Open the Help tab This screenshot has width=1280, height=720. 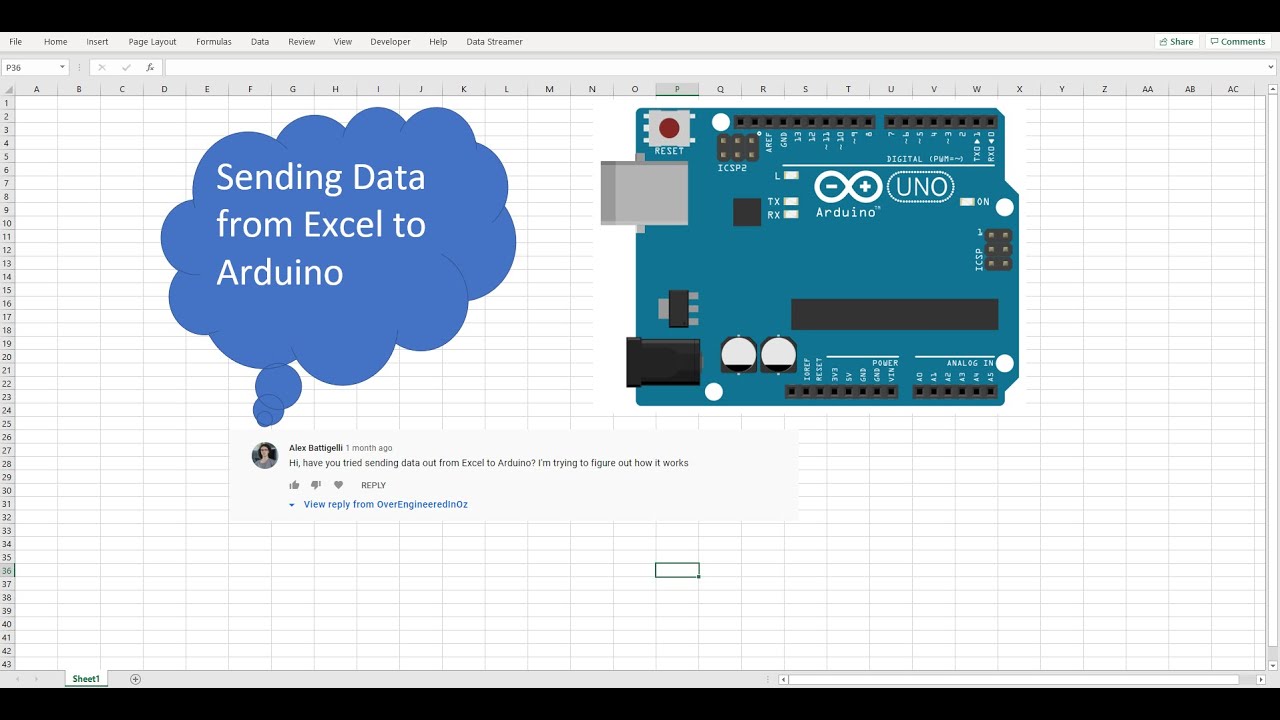pos(438,42)
